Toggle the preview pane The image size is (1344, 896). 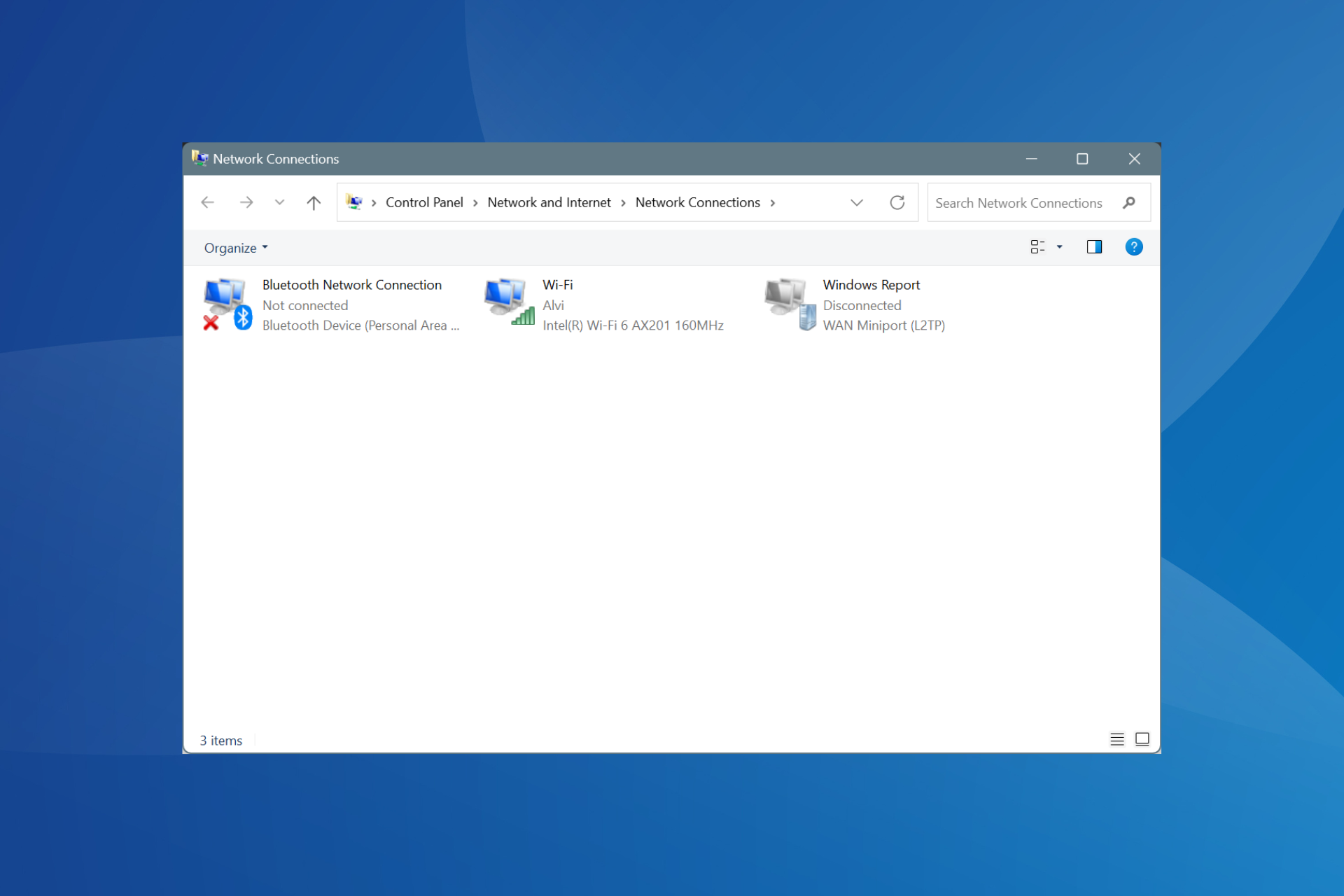1094,247
